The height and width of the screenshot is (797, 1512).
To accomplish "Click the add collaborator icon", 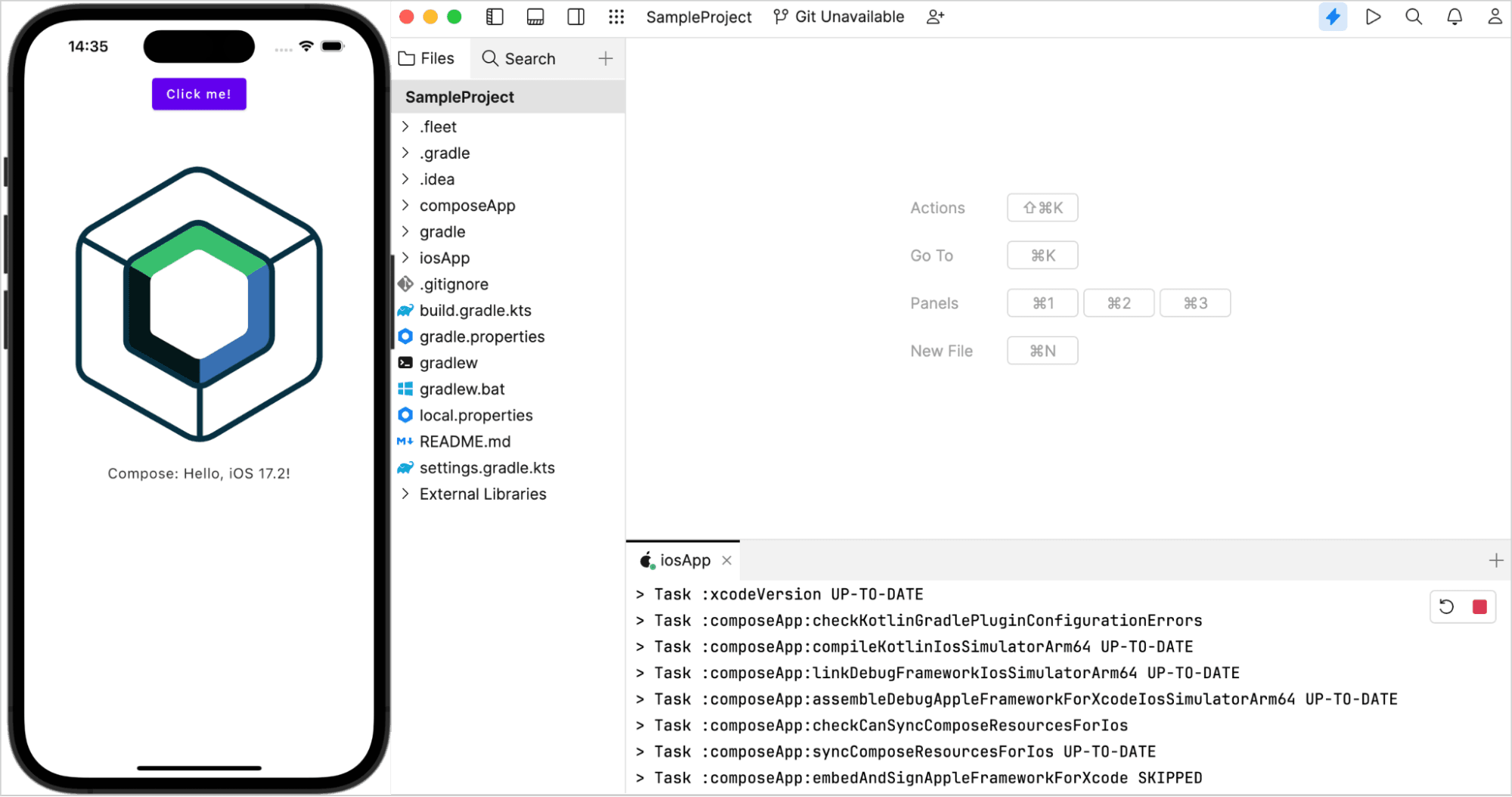I will point(935,17).
